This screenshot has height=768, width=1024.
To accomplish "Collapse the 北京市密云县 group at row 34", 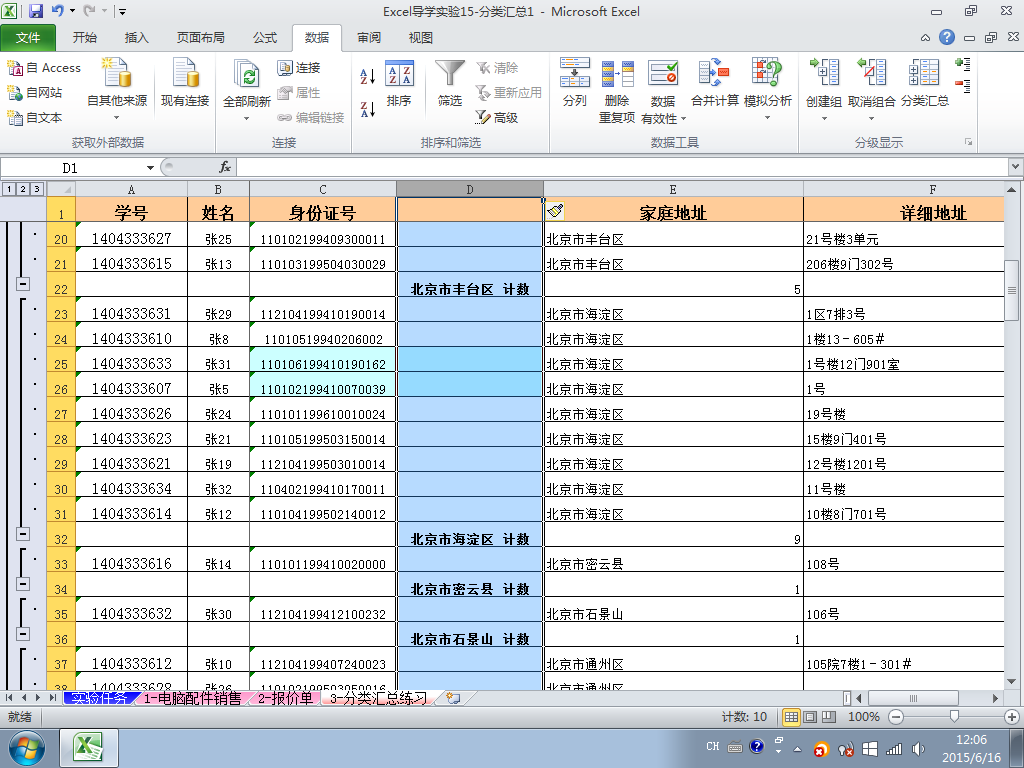I will [23, 584].
